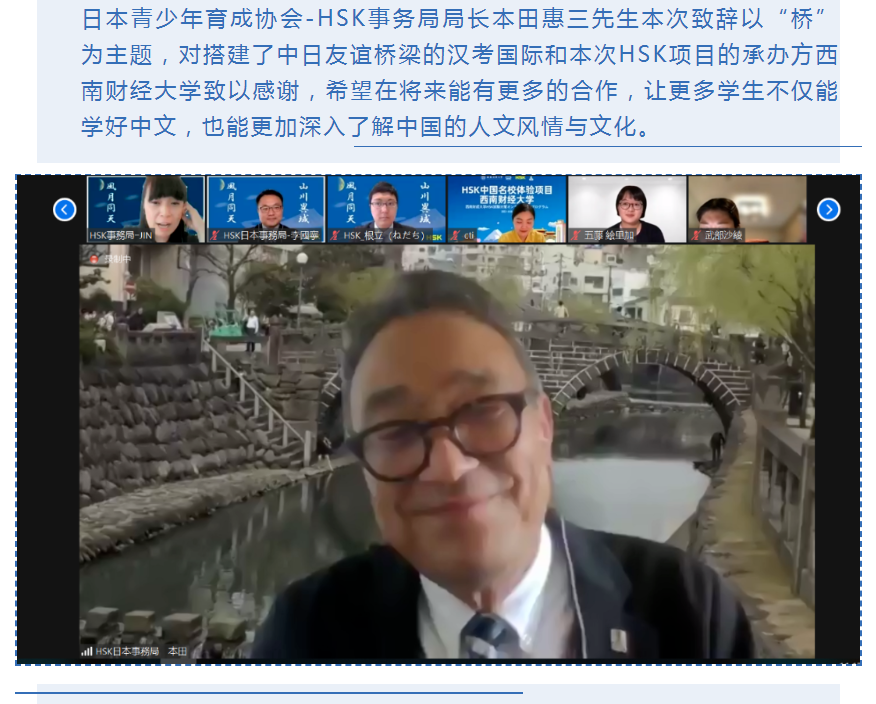Choose the 武部沙綾 participant thumbnail
The height and width of the screenshot is (704, 876).
[x=746, y=209]
